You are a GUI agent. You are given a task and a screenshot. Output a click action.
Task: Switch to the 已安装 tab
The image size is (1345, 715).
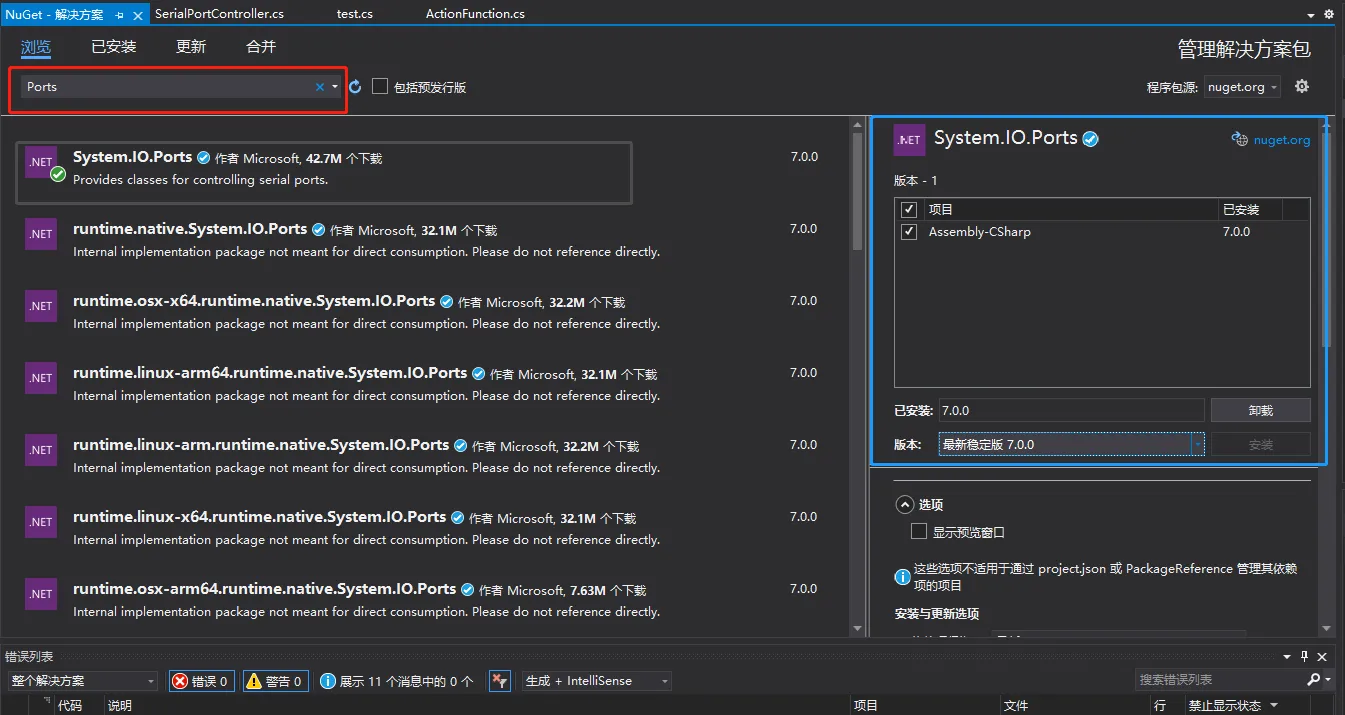tap(114, 47)
